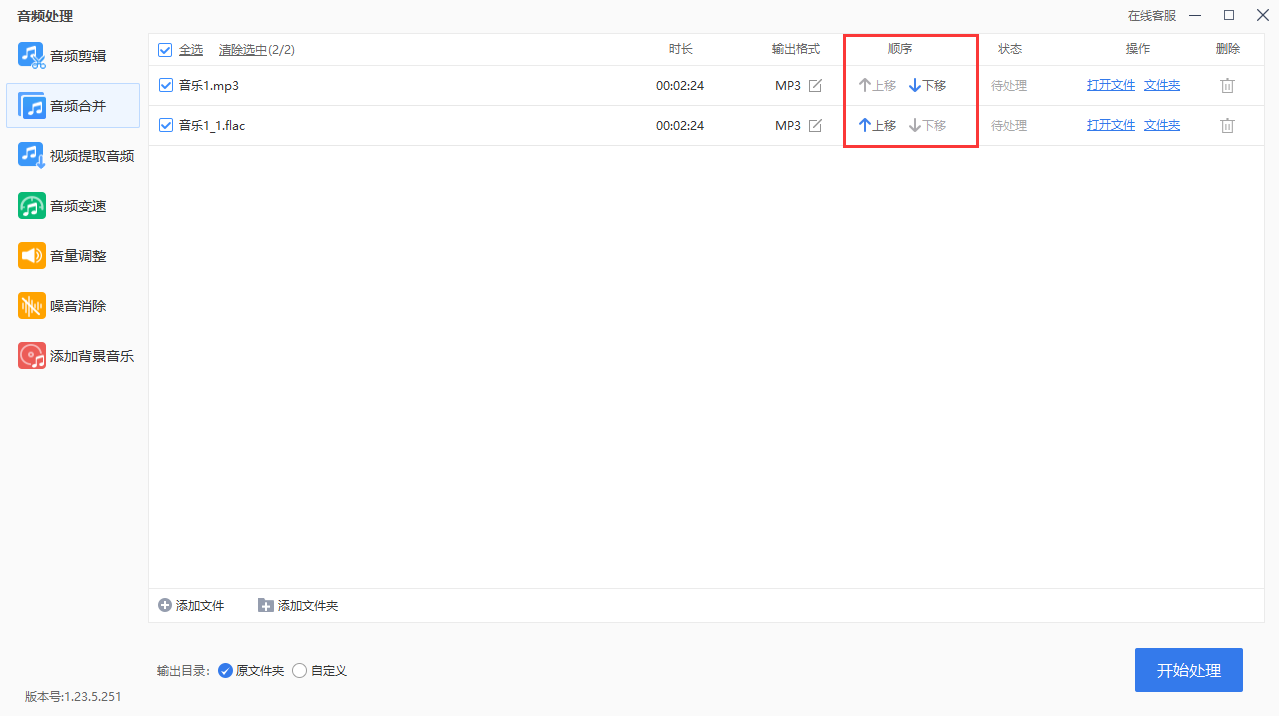
Task: Maximize the 音频处理 window
Action: [1229, 15]
